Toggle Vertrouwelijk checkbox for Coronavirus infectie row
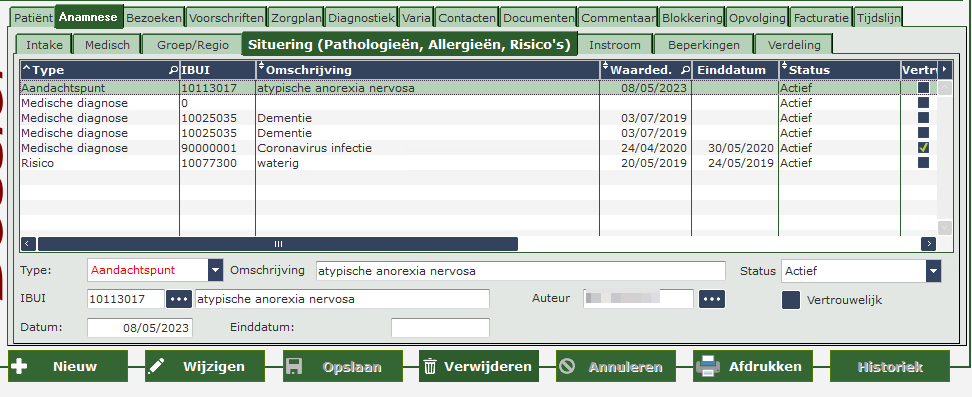 [x=924, y=148]
